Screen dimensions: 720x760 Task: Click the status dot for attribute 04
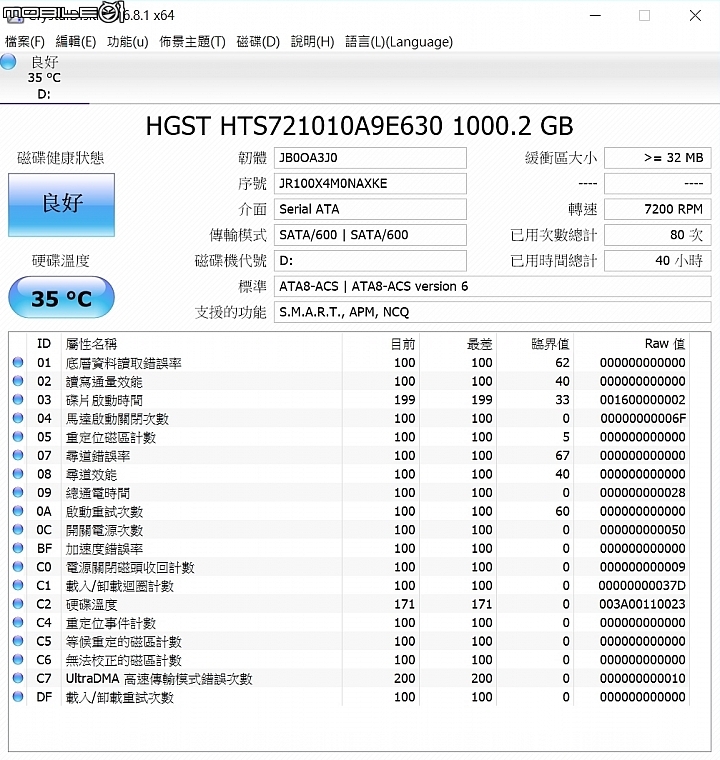click(x=18, y=418)
